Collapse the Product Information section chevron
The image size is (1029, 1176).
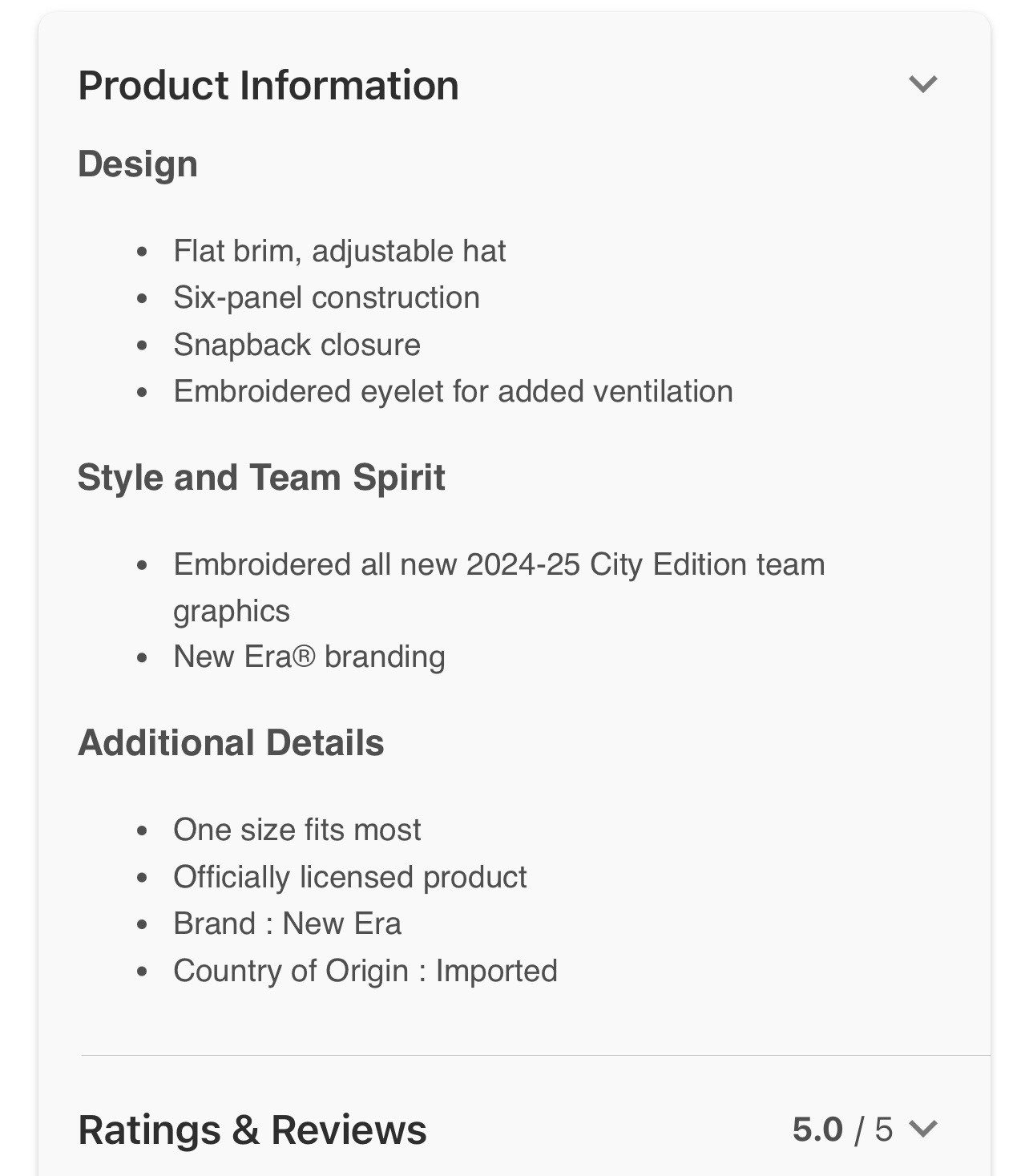tap(923, 84)
